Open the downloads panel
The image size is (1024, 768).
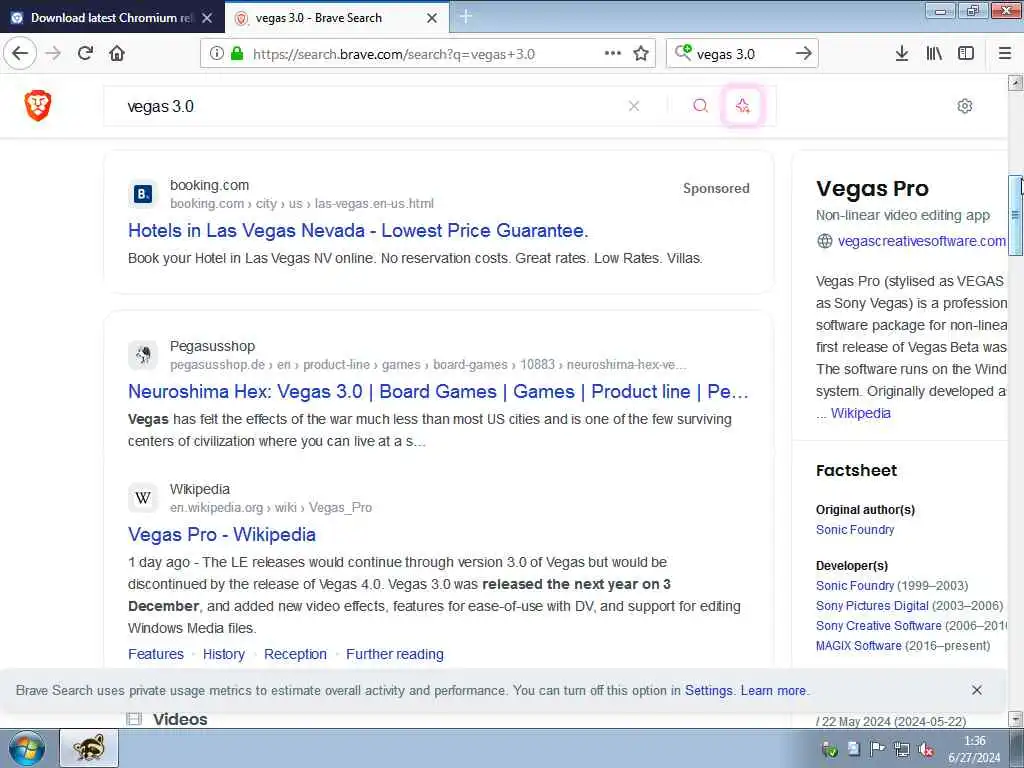(902, 54)
